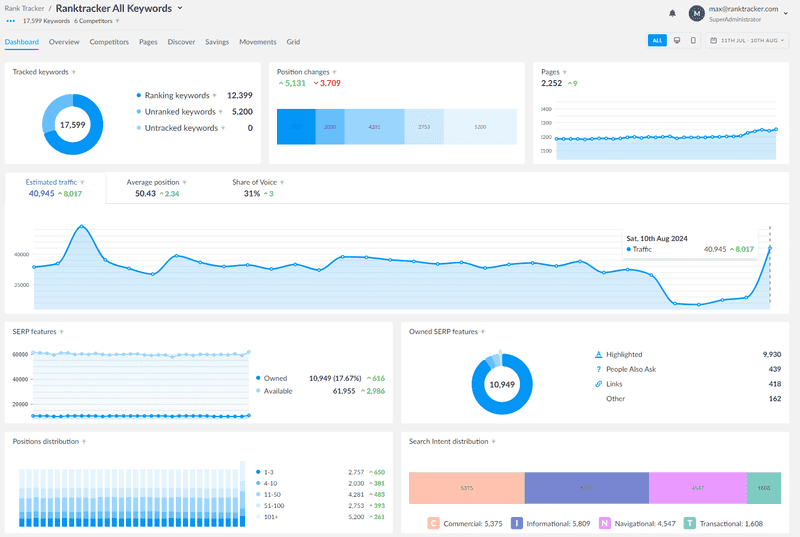Open the notifications bell
Screen dimensions: 800x537
pyautogui.click(x=672, y=13)
